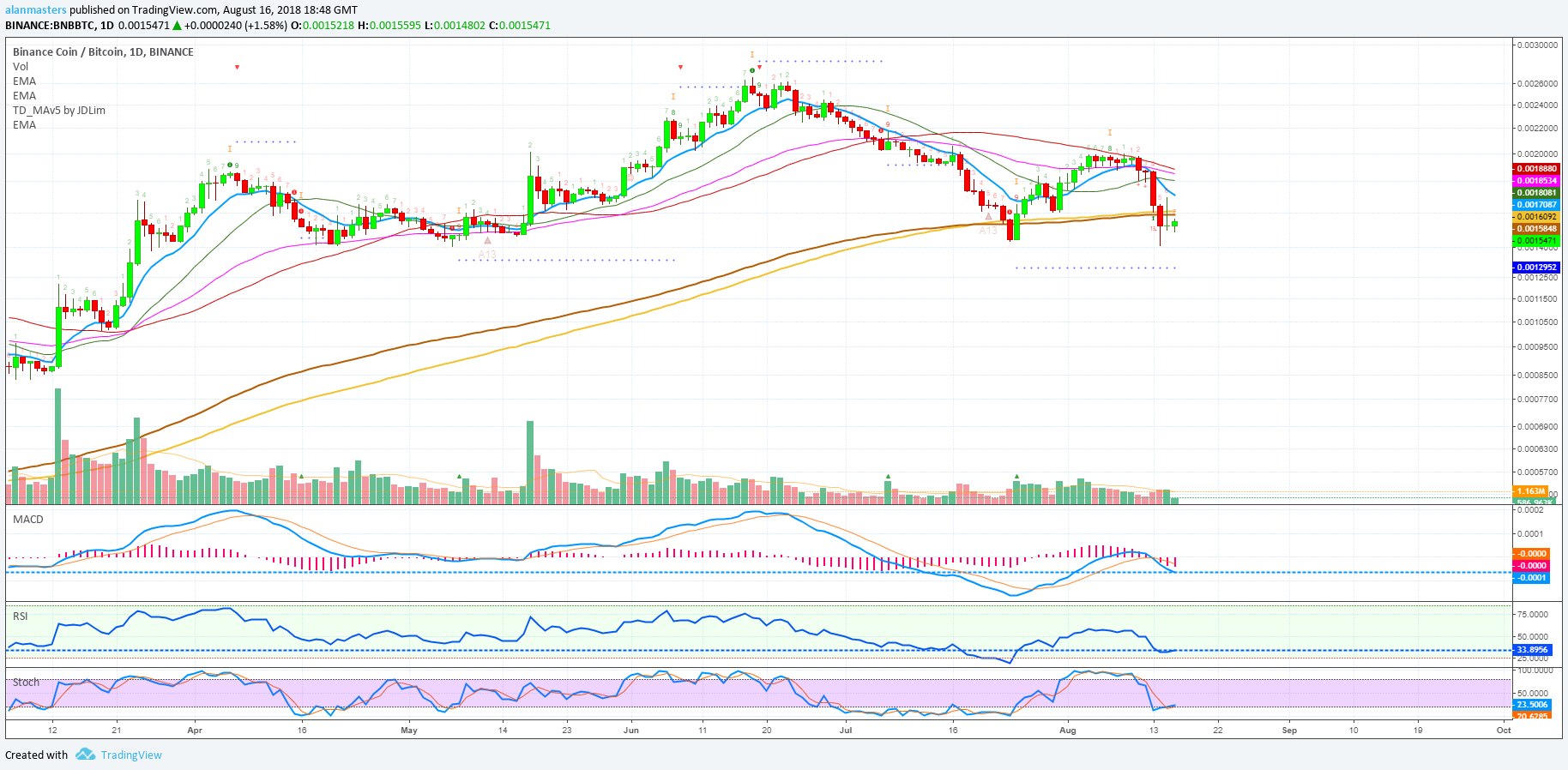Click the dark blue 0.0012952 price label

[1536, 268]
